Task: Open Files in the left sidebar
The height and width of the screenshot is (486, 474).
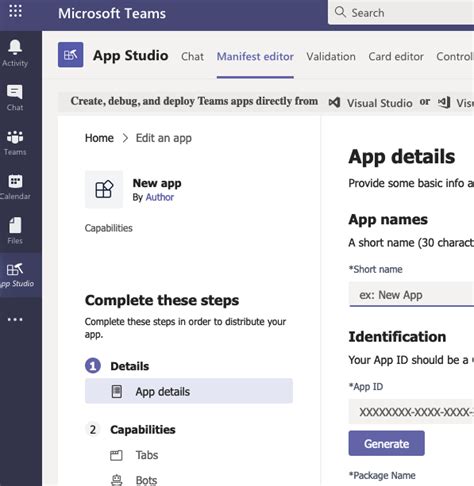Action: click(15, 231)
